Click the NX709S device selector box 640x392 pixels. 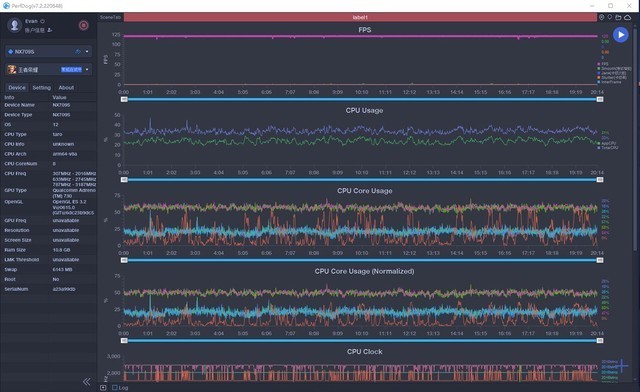click(49, 51)
